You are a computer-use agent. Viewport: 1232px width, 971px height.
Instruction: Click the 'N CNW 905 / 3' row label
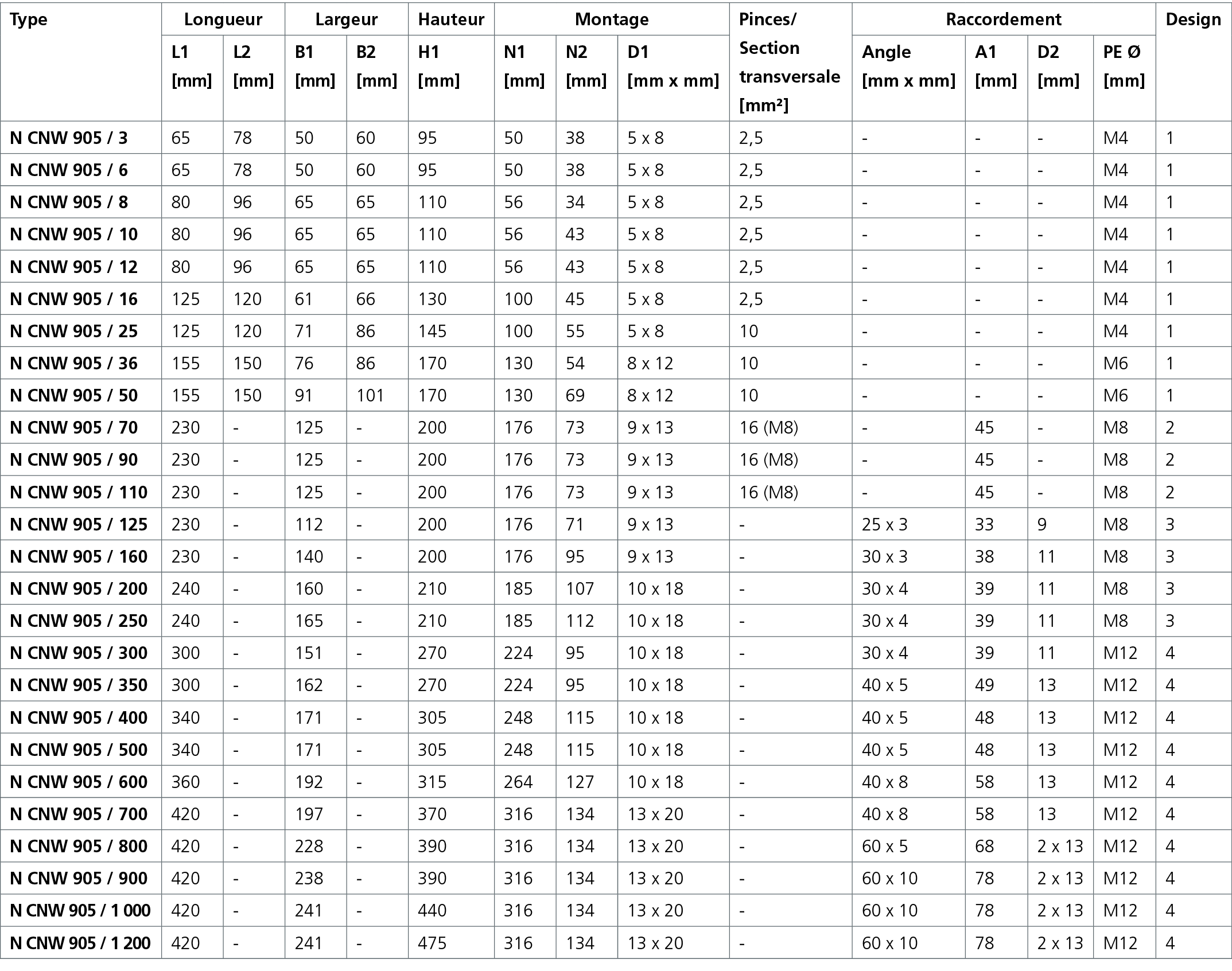(x=69, y=138)
